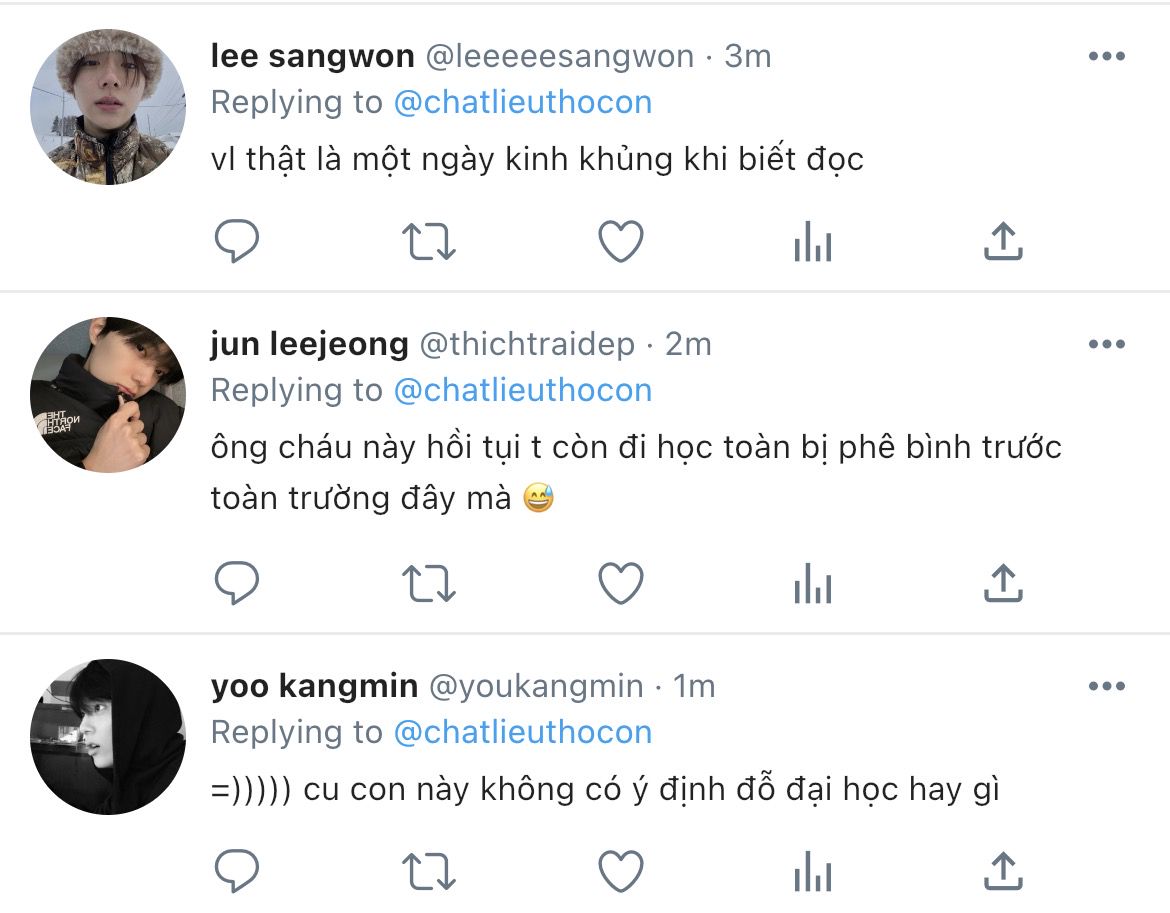Screen dimensions: 1170x913
Task: Like lee sangwon's tweet
Action: click(620, 241)
